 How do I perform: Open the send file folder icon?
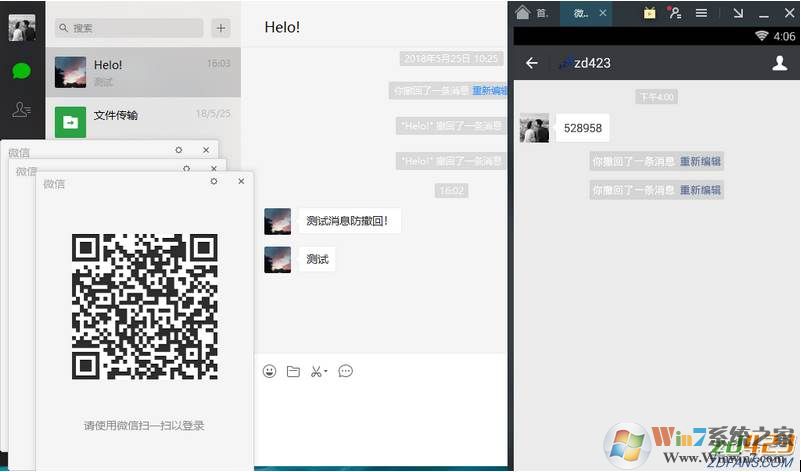[293, 371]
